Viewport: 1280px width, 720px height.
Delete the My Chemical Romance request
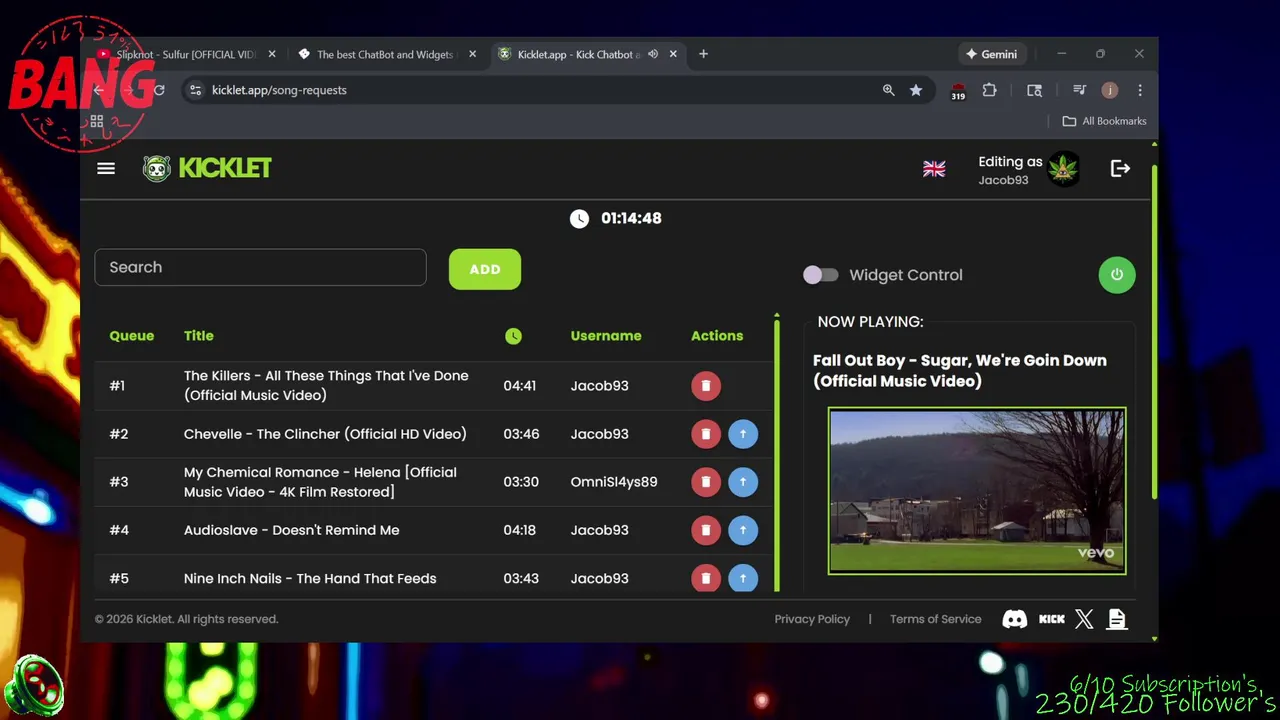pyautogui.click(x=706, y=482)
